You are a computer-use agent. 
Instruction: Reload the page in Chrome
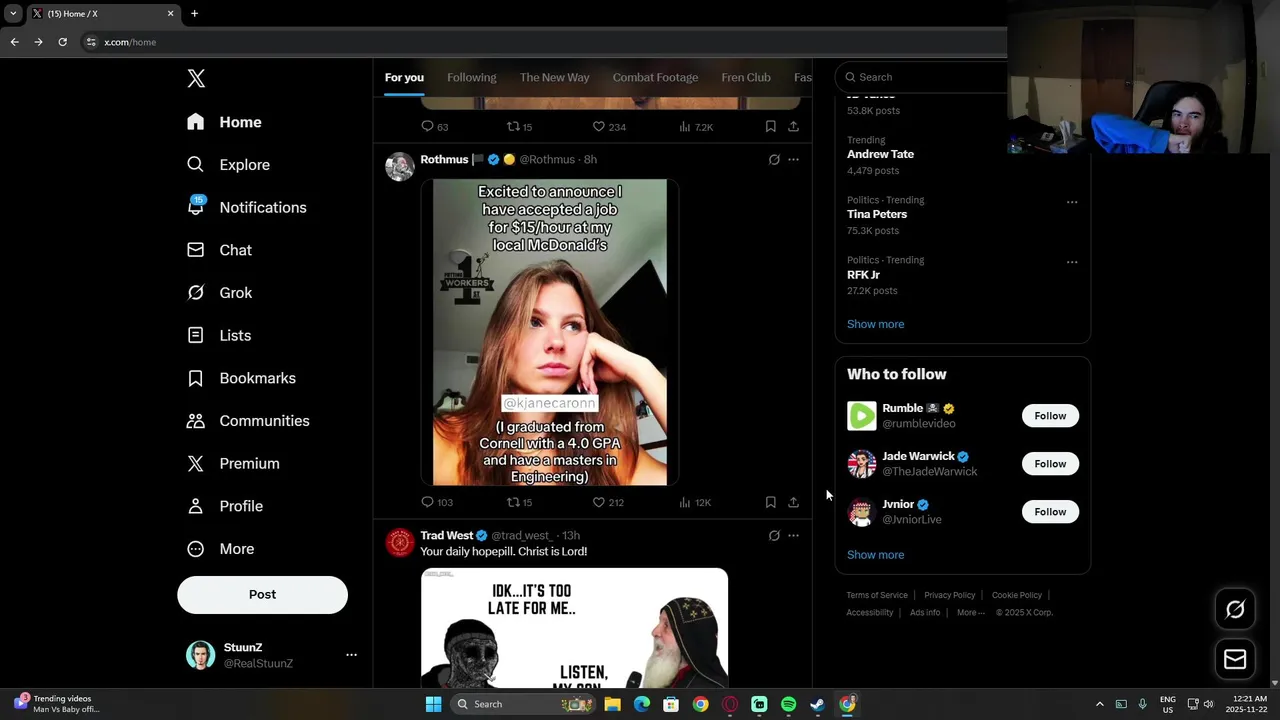tap(62, 42)
